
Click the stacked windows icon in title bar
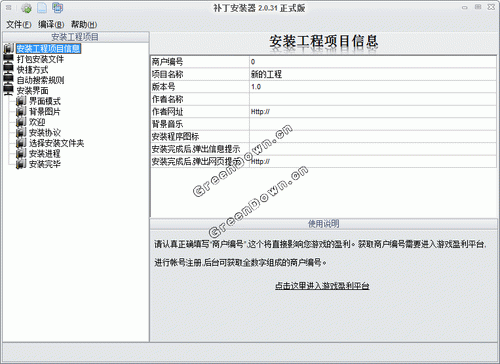(57, 8)
